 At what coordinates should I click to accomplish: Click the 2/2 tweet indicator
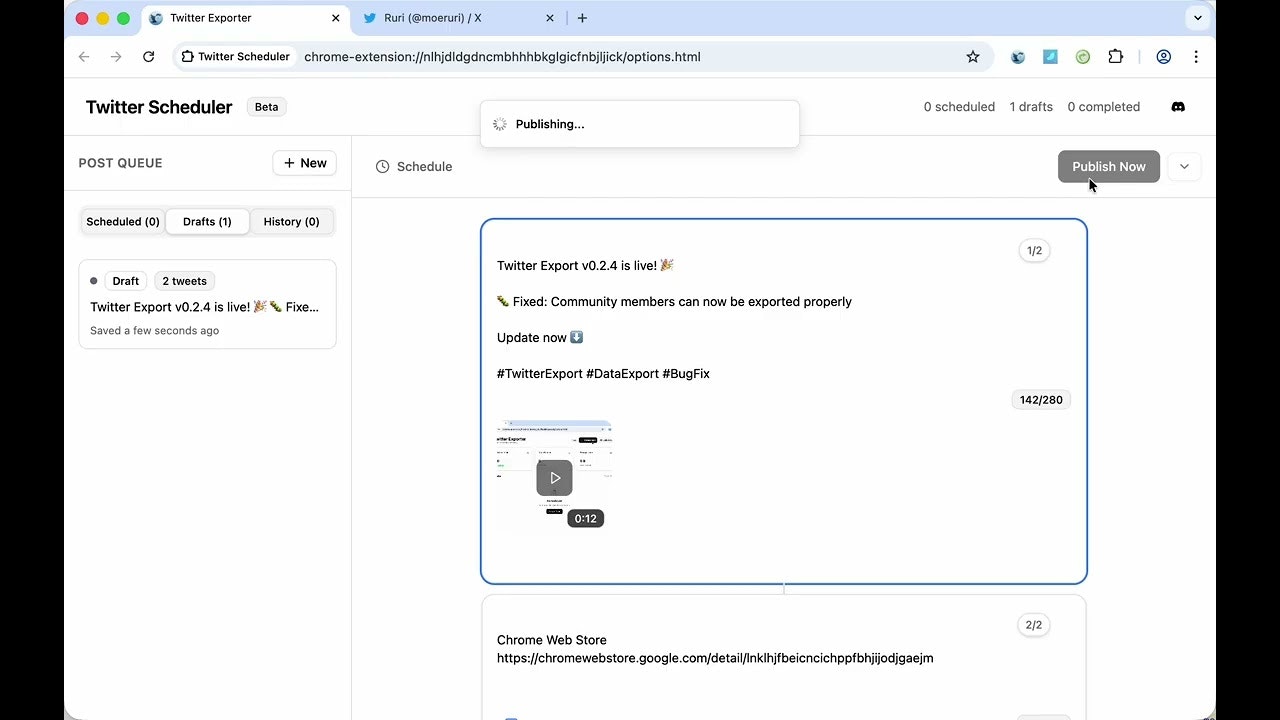tap(1034, 625)
